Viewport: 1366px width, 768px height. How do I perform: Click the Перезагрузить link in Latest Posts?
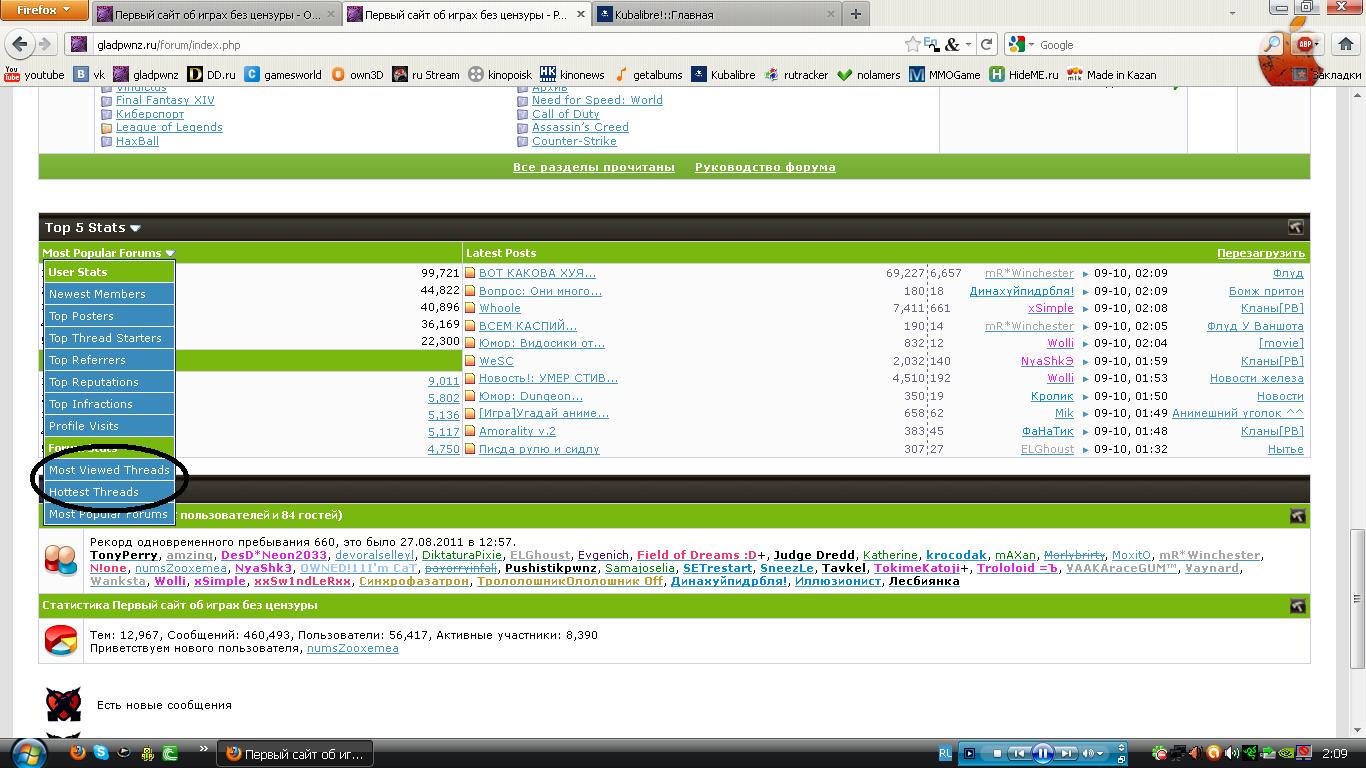1260,254
